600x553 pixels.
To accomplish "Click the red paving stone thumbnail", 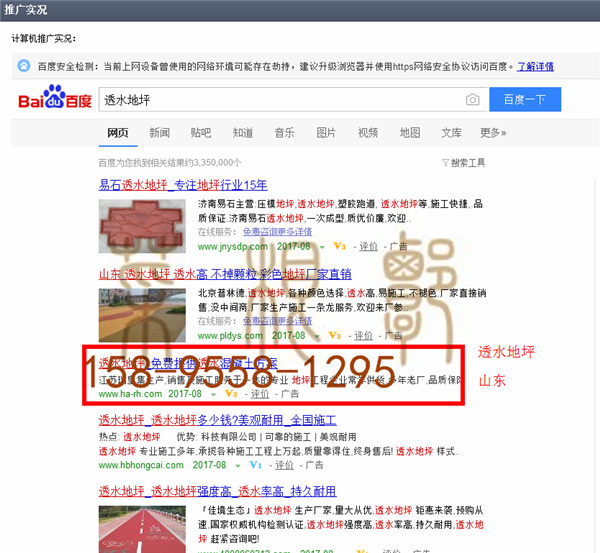I will [142, 226].
